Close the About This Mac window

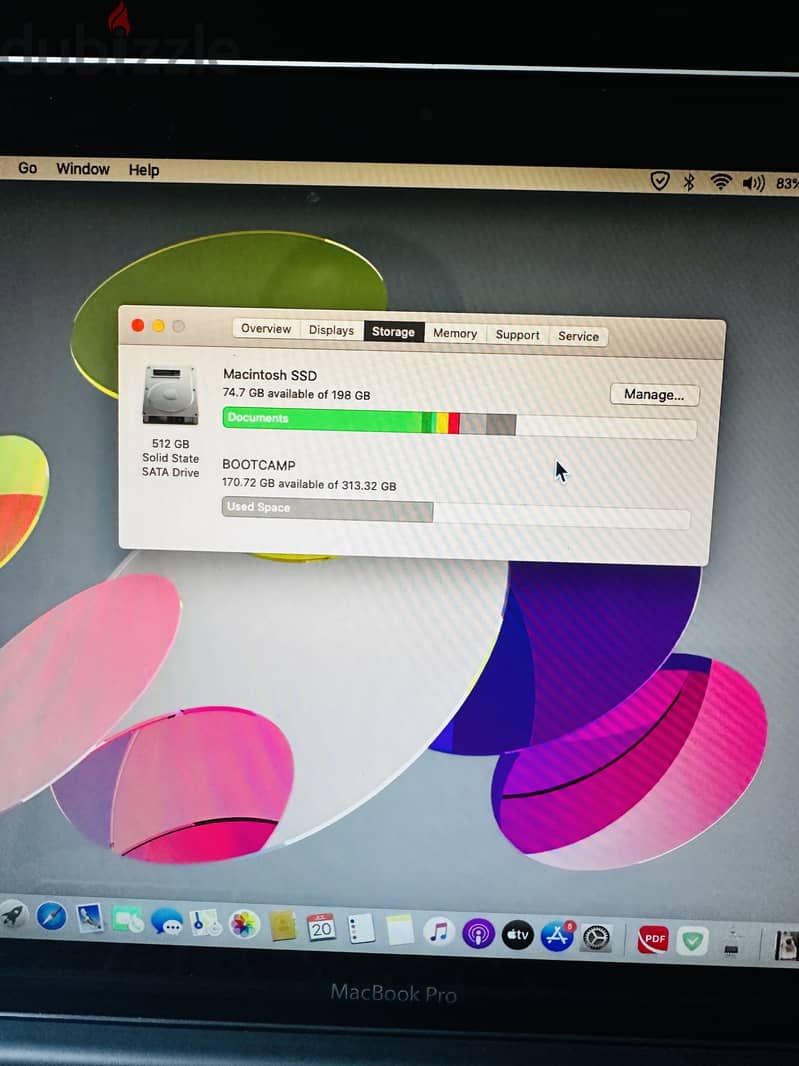137,326
